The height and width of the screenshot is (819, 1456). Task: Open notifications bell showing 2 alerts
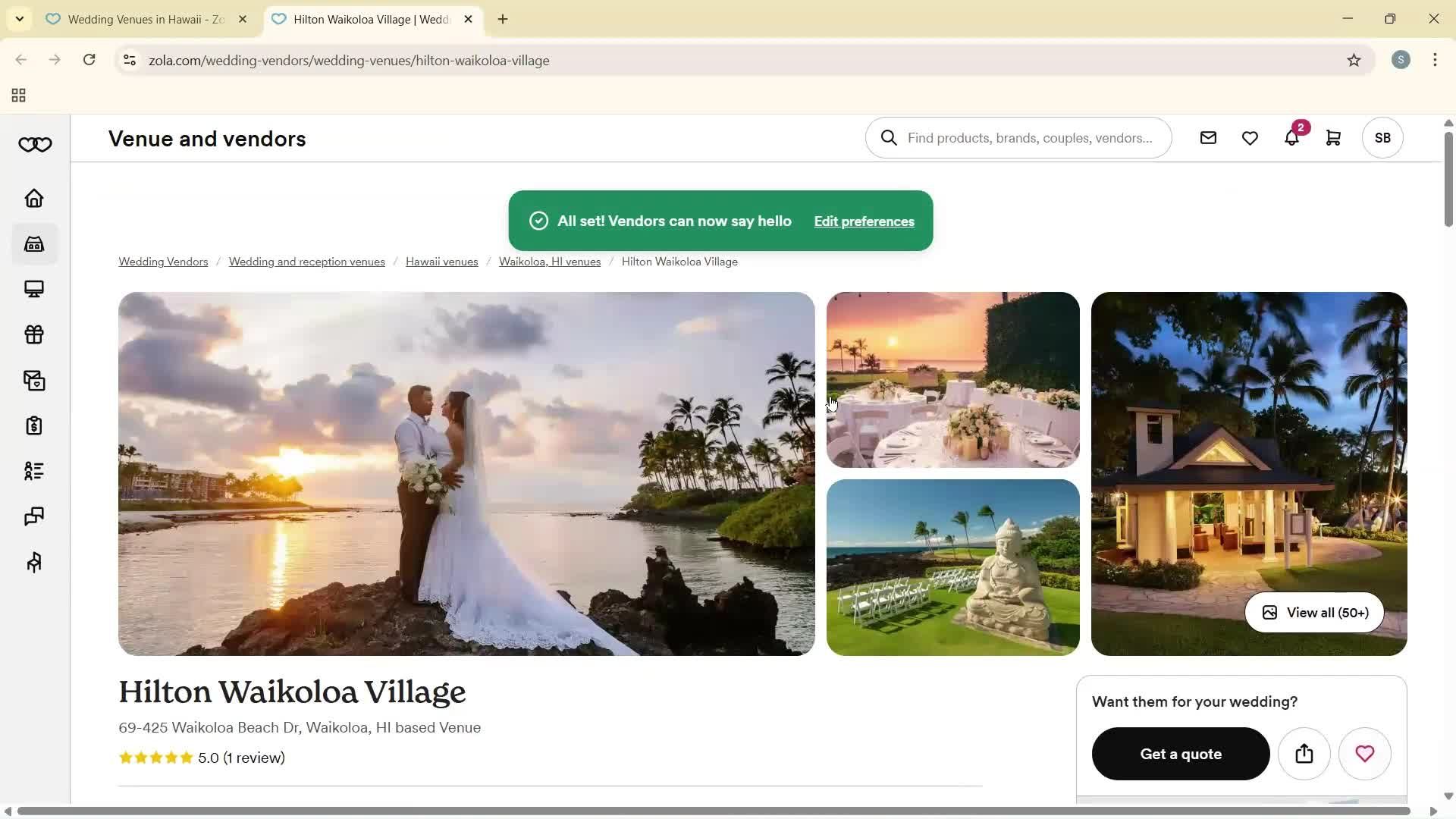point(1291,138)
